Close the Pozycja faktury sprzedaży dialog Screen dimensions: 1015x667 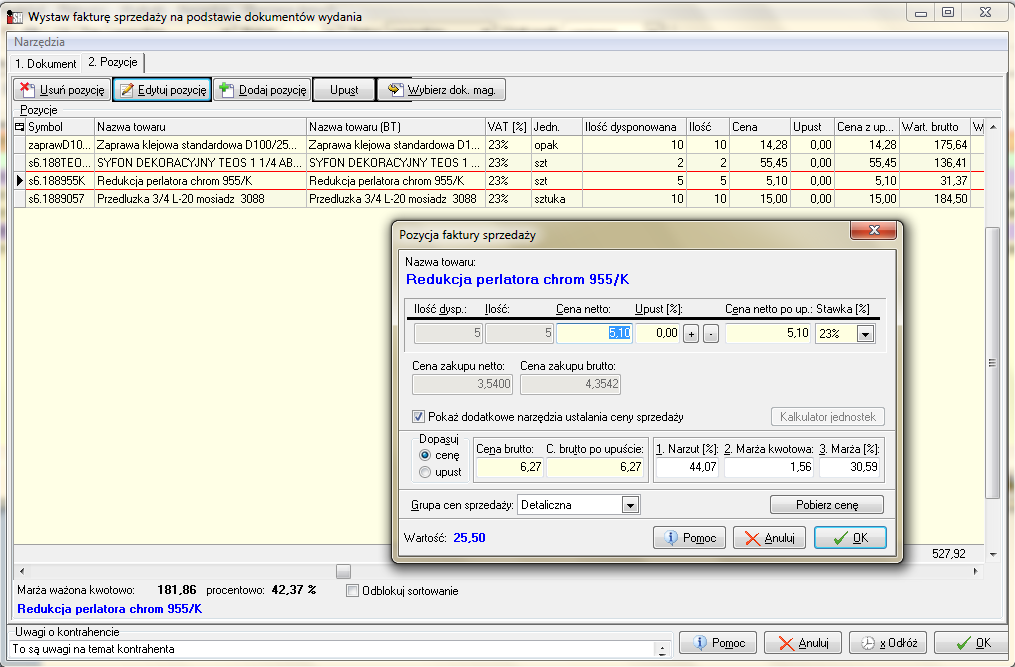873,230
